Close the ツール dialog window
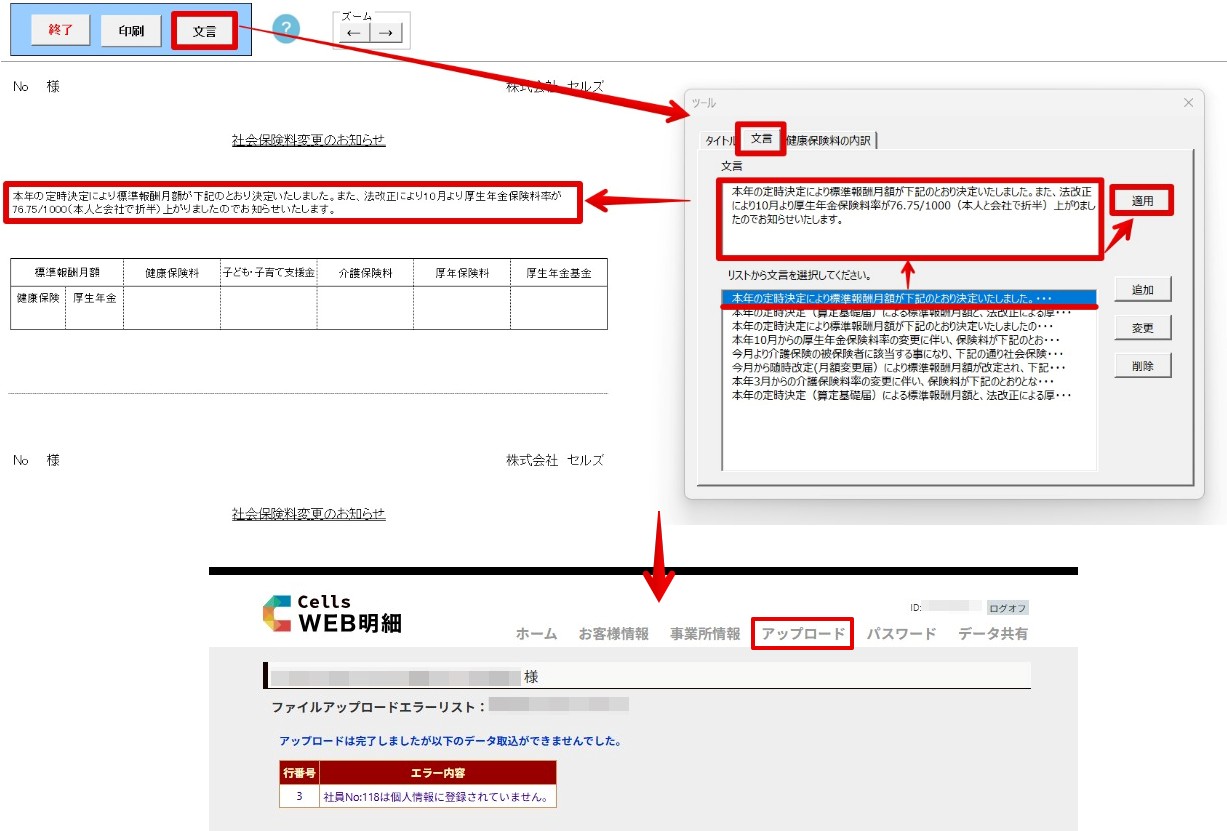The height and width of the screenshot is (831, 1227). click(x=1188, y=102)
